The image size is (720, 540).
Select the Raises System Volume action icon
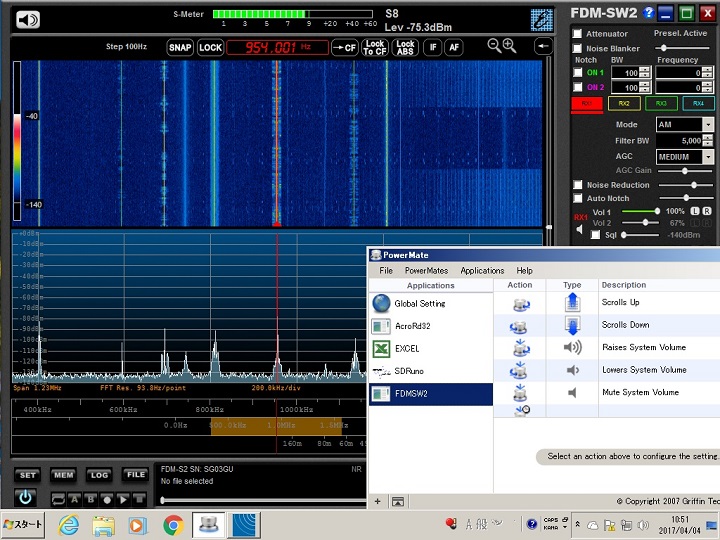pos(521,348)
